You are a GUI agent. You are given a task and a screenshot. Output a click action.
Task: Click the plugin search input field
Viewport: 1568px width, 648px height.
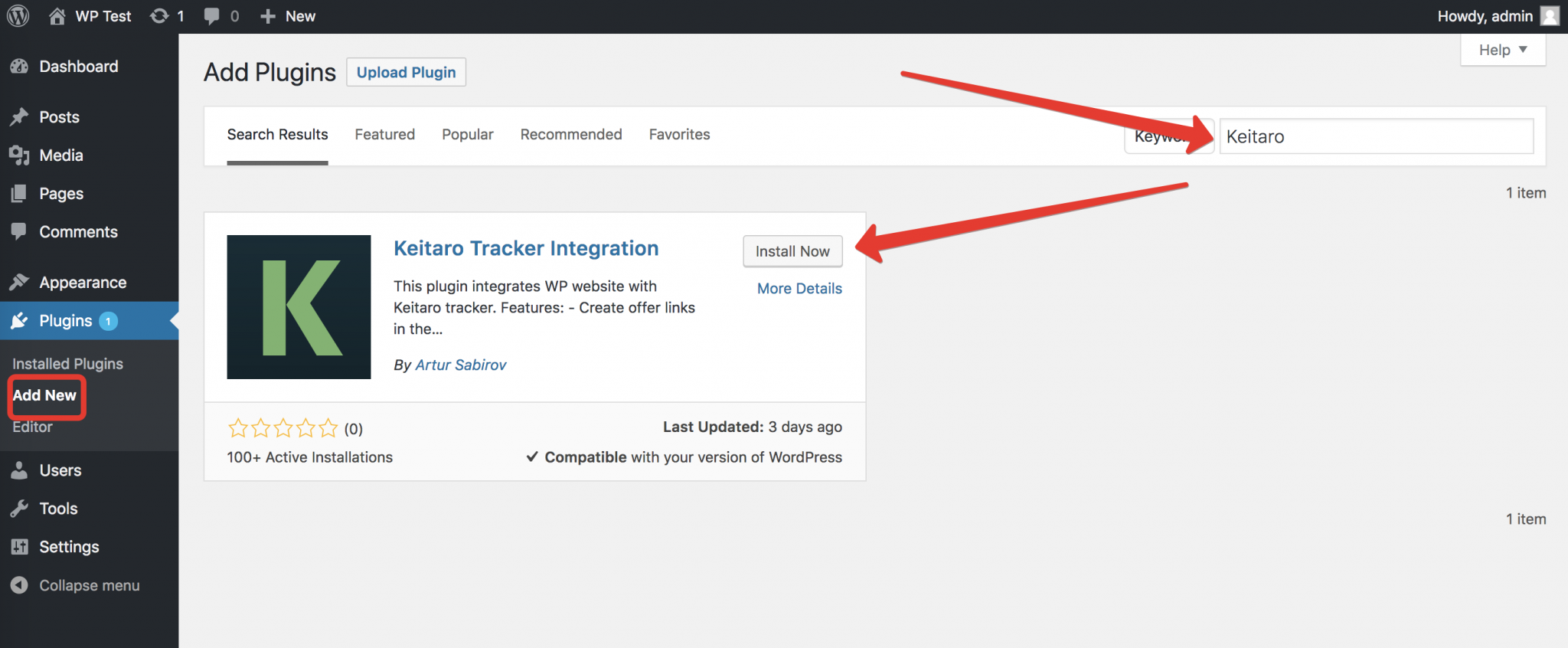(x=1376, y=136)
